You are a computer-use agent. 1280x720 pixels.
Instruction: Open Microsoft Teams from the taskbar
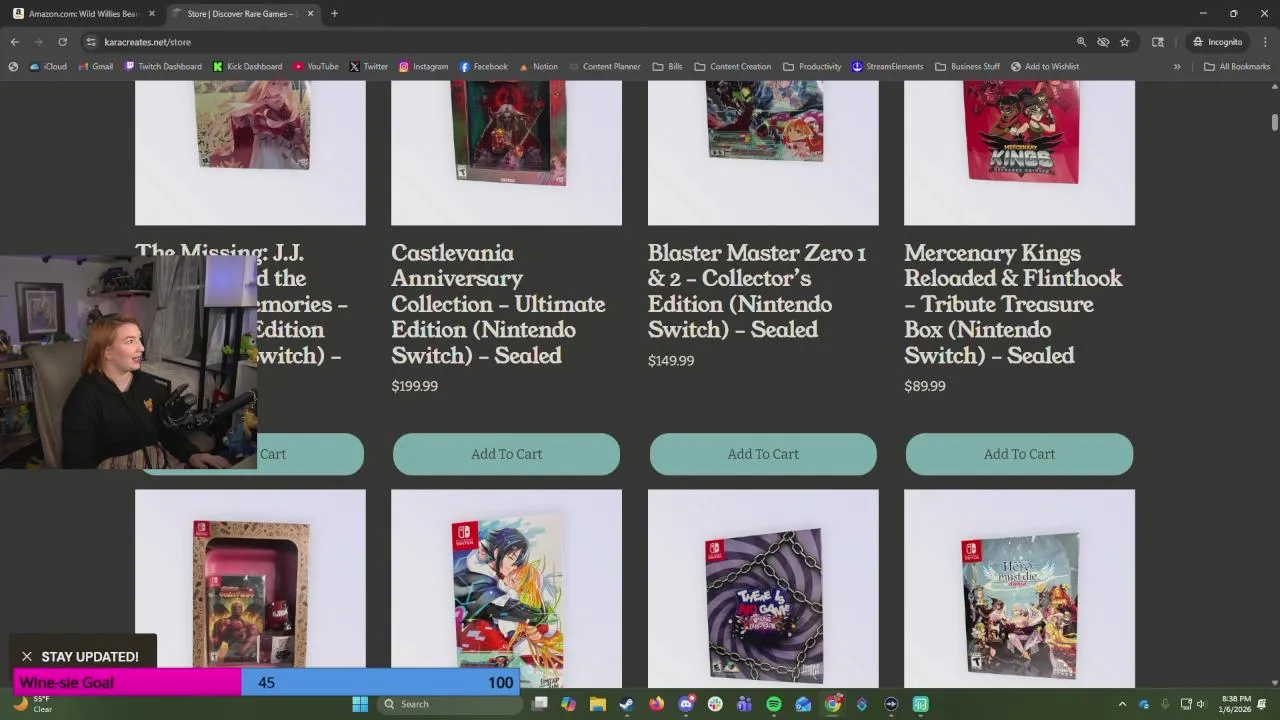[744, 704]
